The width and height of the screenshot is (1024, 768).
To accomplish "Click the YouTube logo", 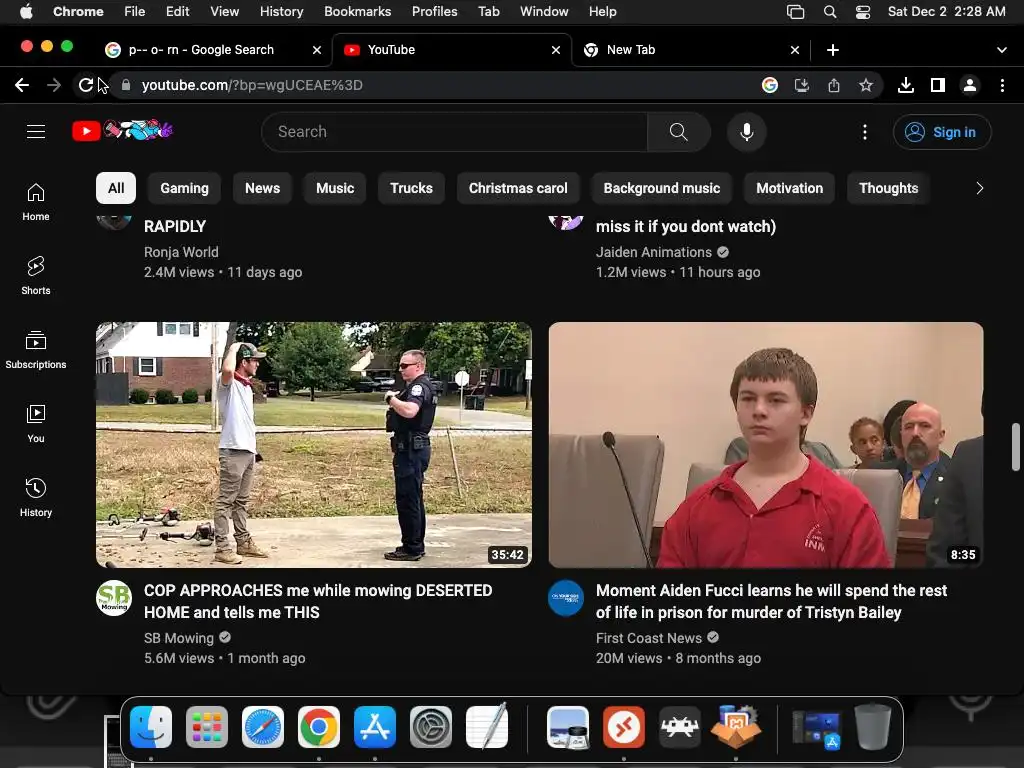I will 122,131.
